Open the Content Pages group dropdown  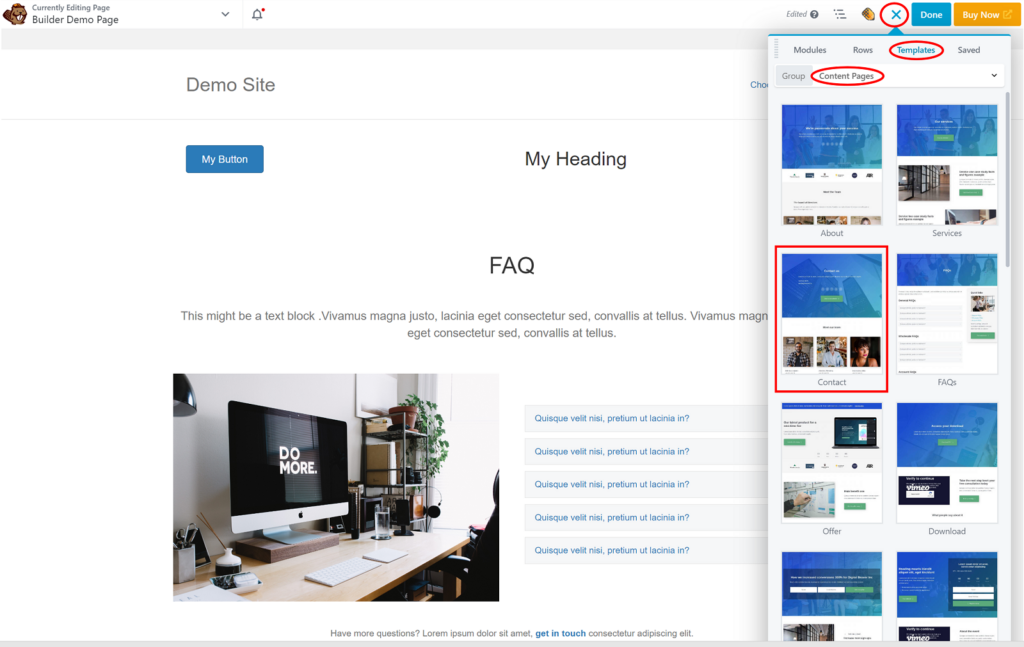coord(906,76)
